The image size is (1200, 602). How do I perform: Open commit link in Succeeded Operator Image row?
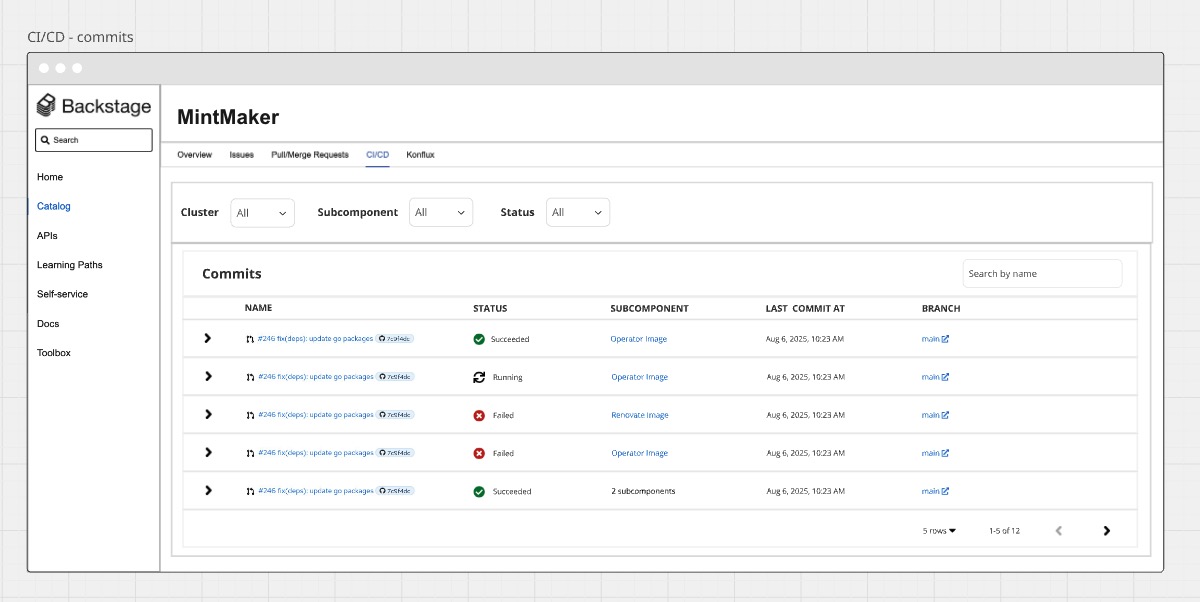pyautogui.click(x=315, y=339)
